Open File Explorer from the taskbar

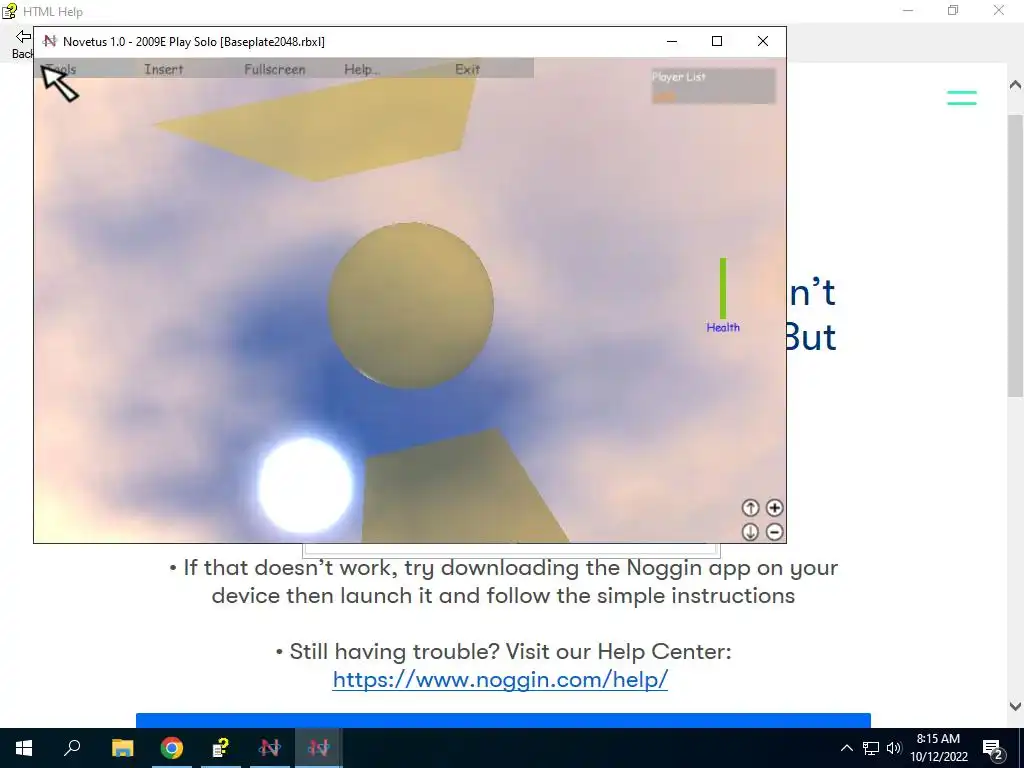point(122,748)
